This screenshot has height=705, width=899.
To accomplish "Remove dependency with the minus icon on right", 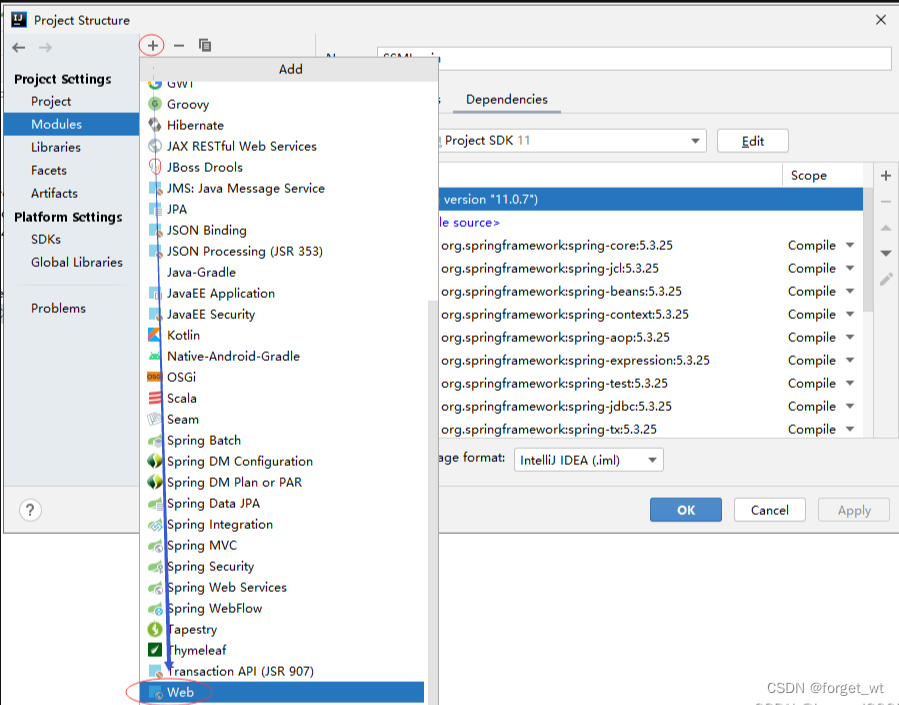I will pyautogui.click(x=886, y=202).
